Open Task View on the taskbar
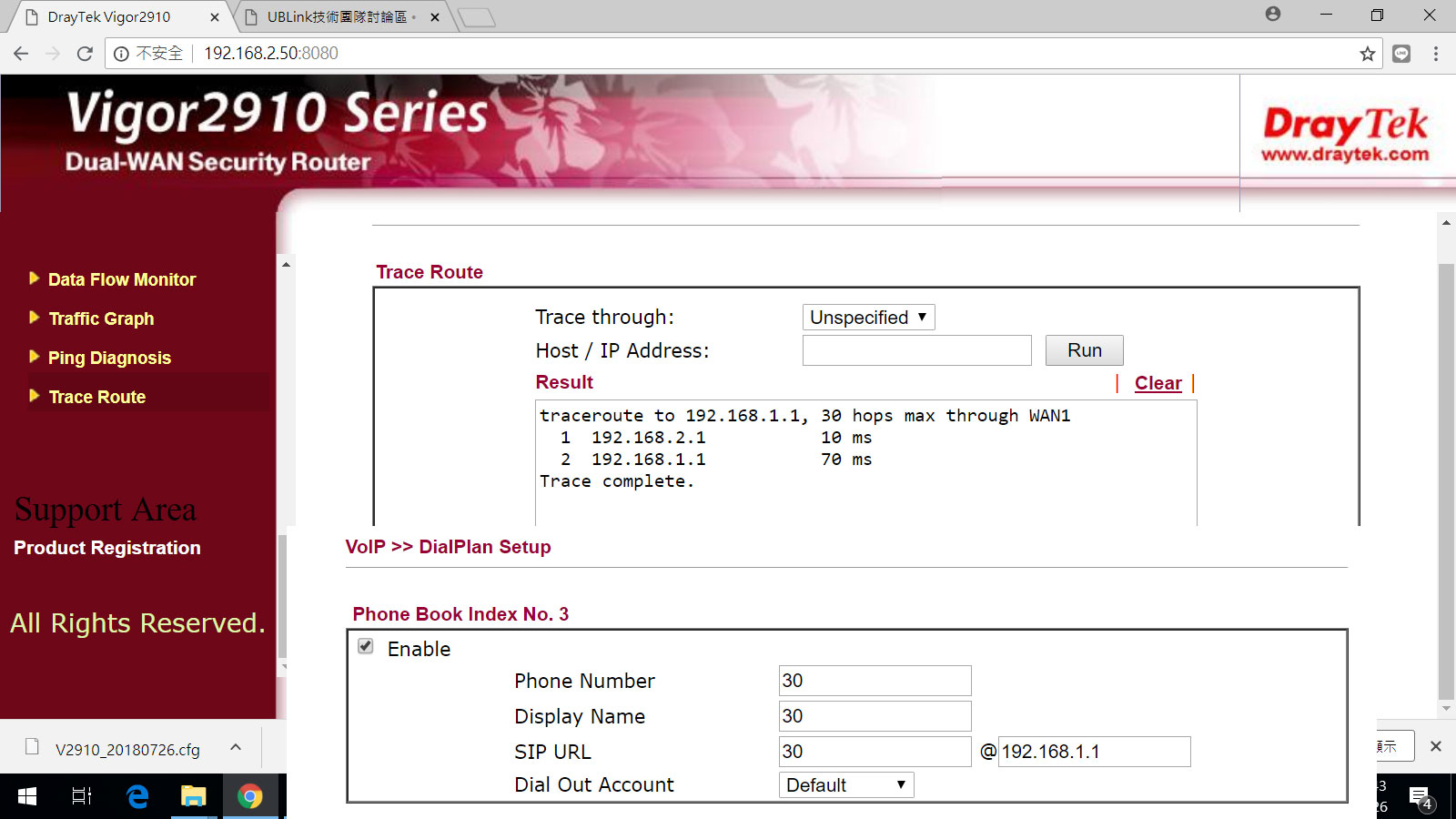Screen dimensions: 1456x819 (81, 796)
